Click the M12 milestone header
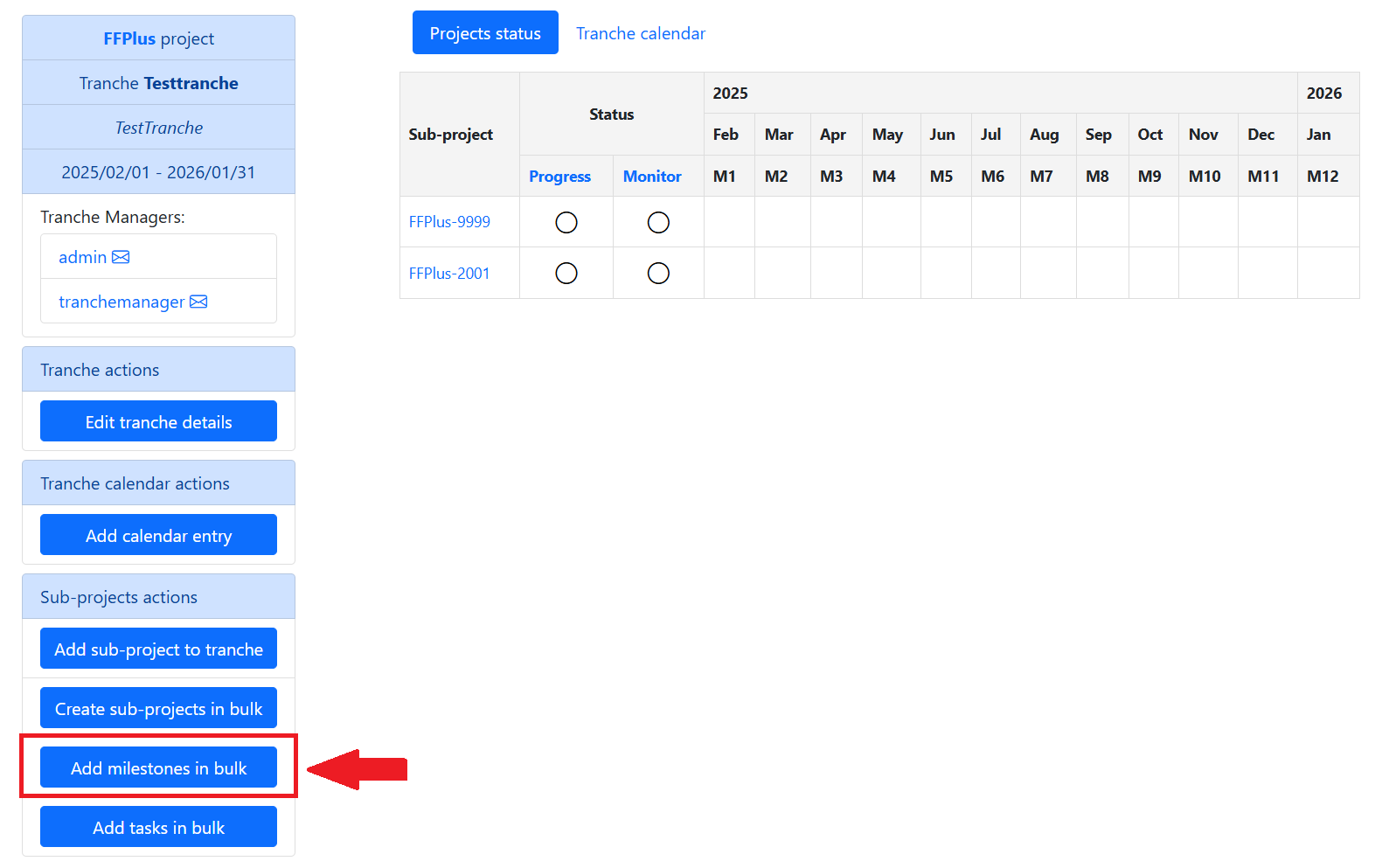This screenshot has width=1396, height=868. point(1329,177)
